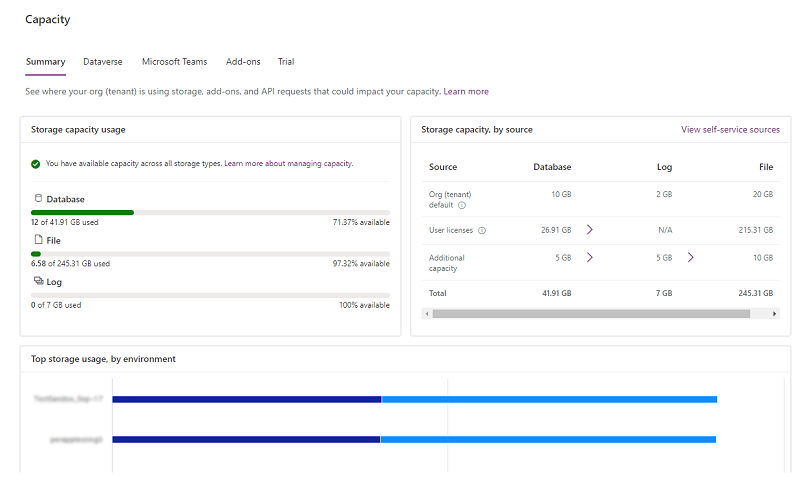Select the Trial tab
This screenshot has height=477, width=800.
coord(286,62)
